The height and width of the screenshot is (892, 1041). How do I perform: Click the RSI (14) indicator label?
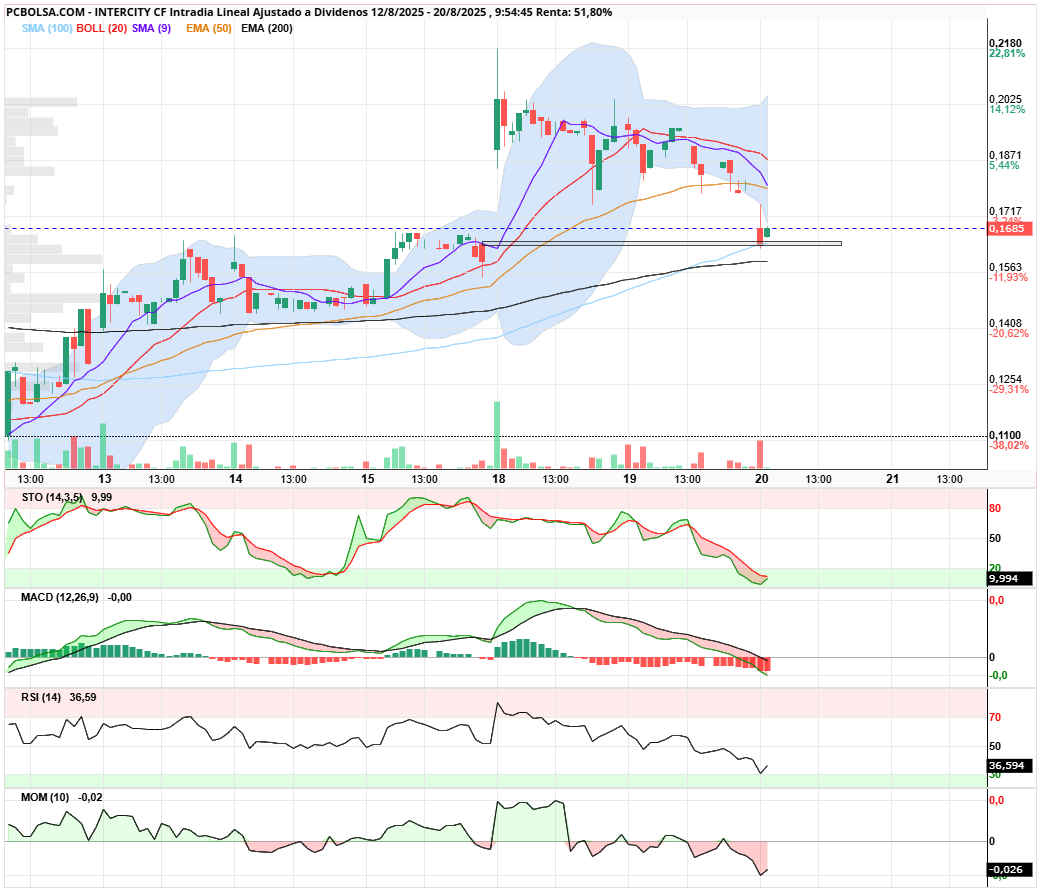pos(41,698)
